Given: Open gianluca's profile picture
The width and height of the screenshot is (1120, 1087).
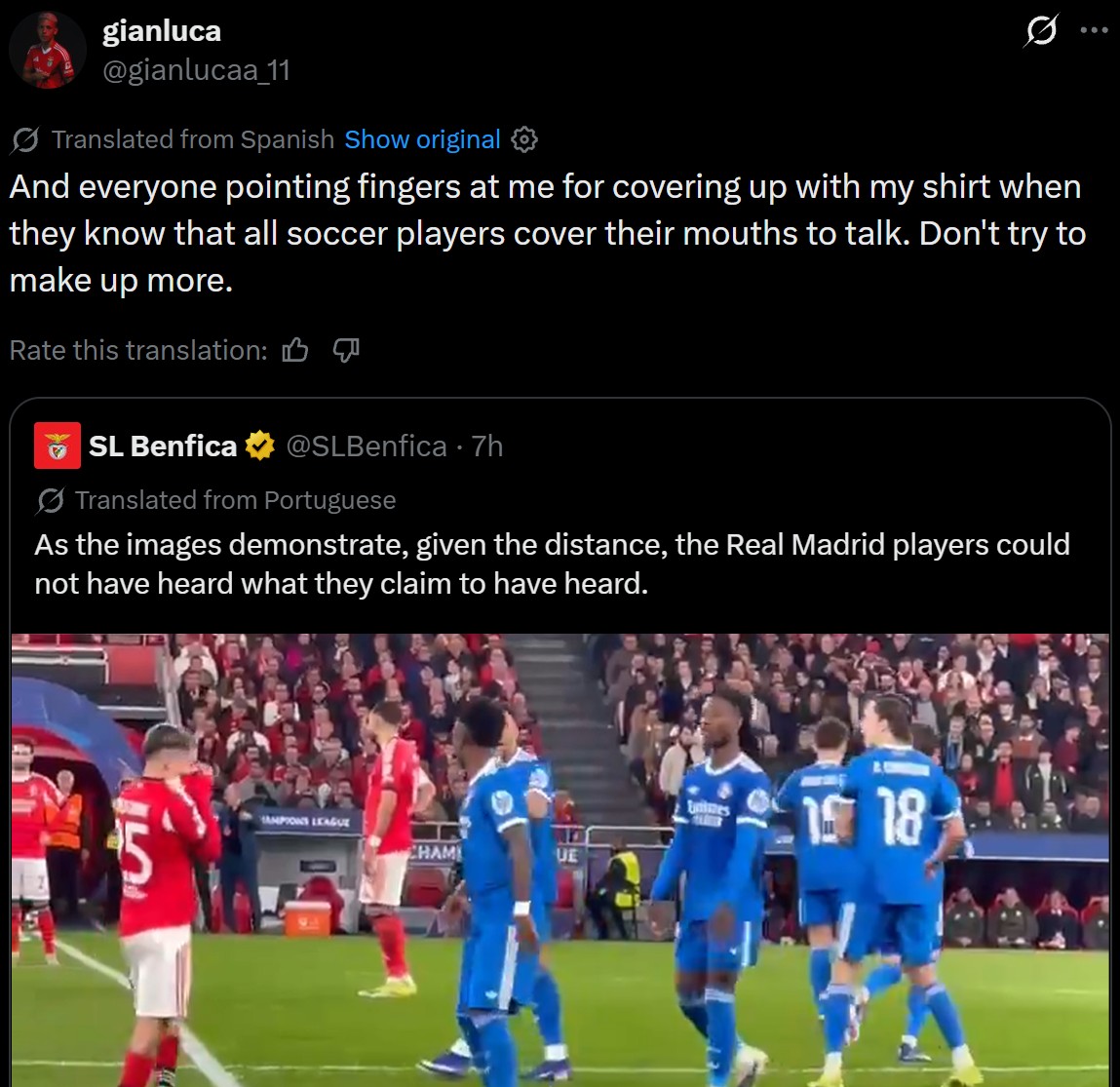Looking at the screenshot, I should [48, 50].
